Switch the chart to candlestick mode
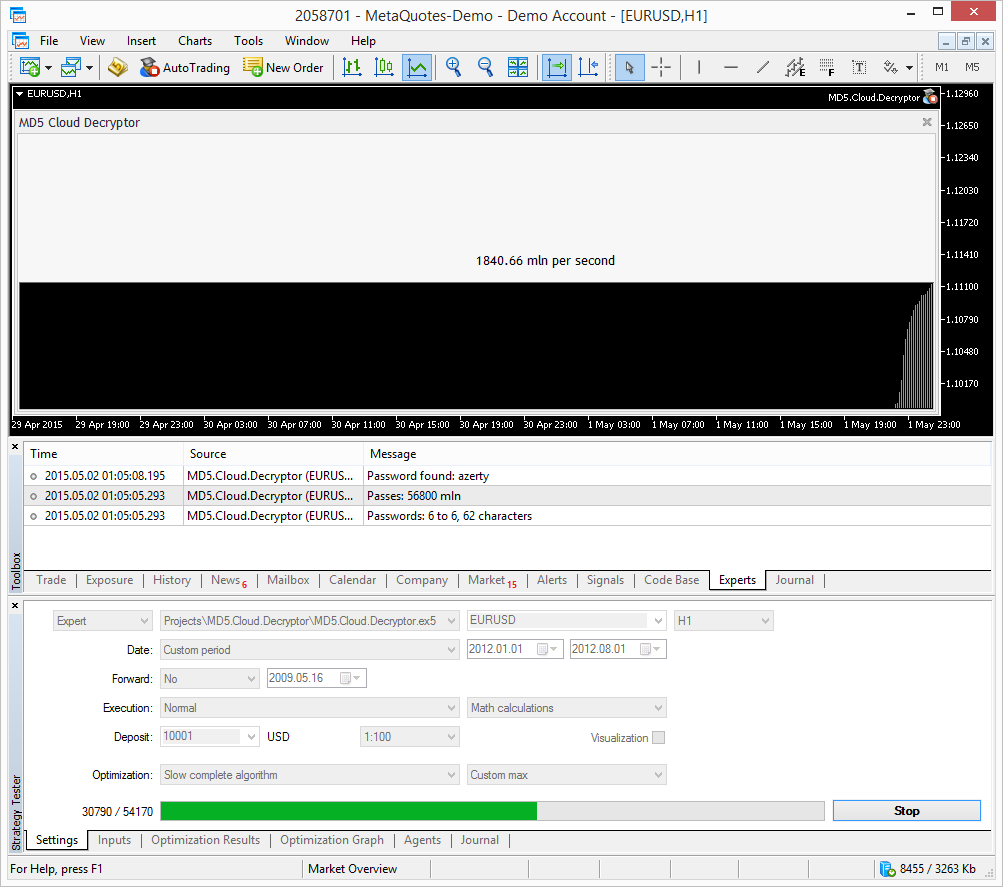The width and height of the screenshot is (1003, 887). 384,67
